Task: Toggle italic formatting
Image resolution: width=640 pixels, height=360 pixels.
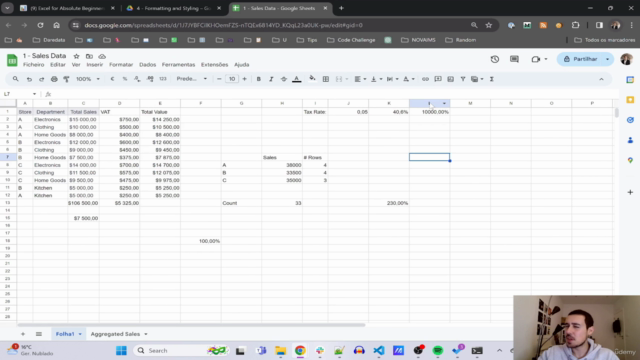Action: coord(271,79)
